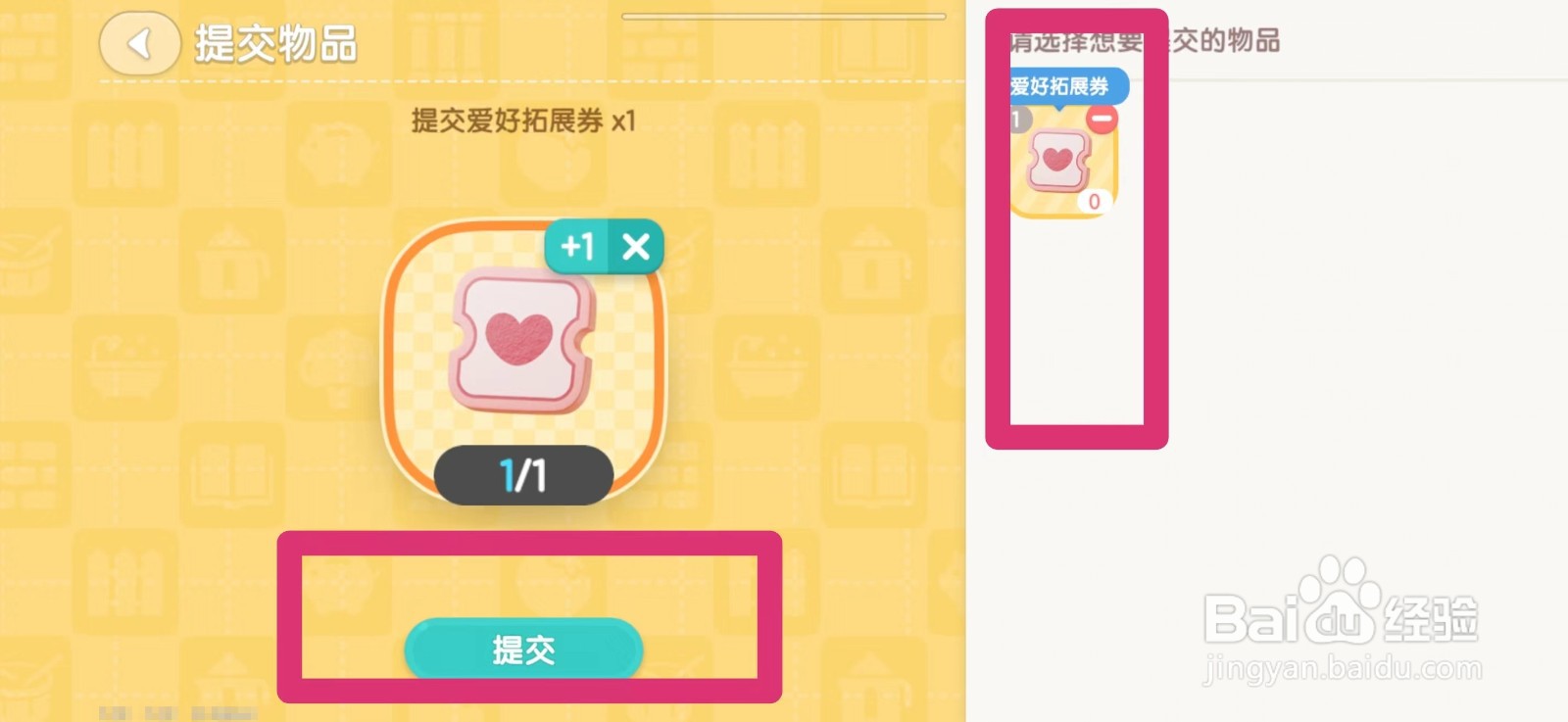This screenshot has width=1568, height=722.
Task: Remove the item with the teal X icon
Action: [x=636, y=246]
